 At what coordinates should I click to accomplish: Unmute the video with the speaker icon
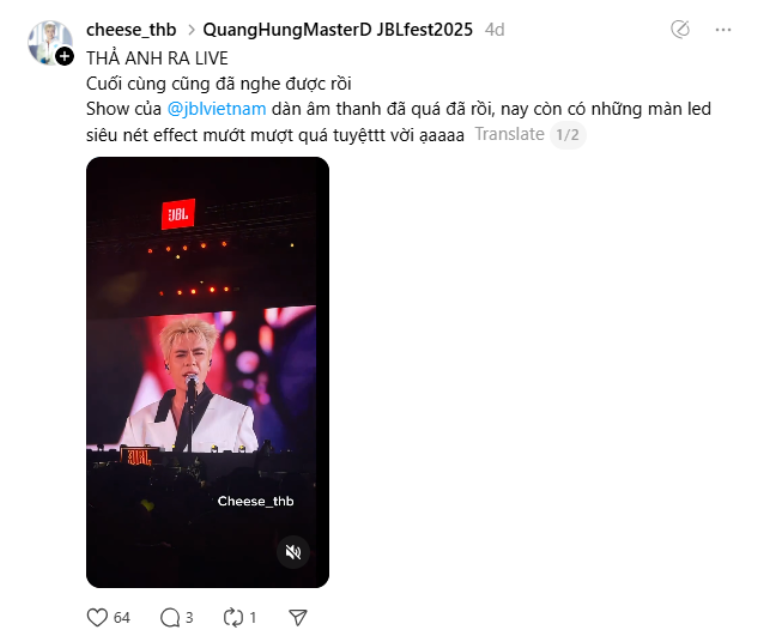[x=293, y=551]
